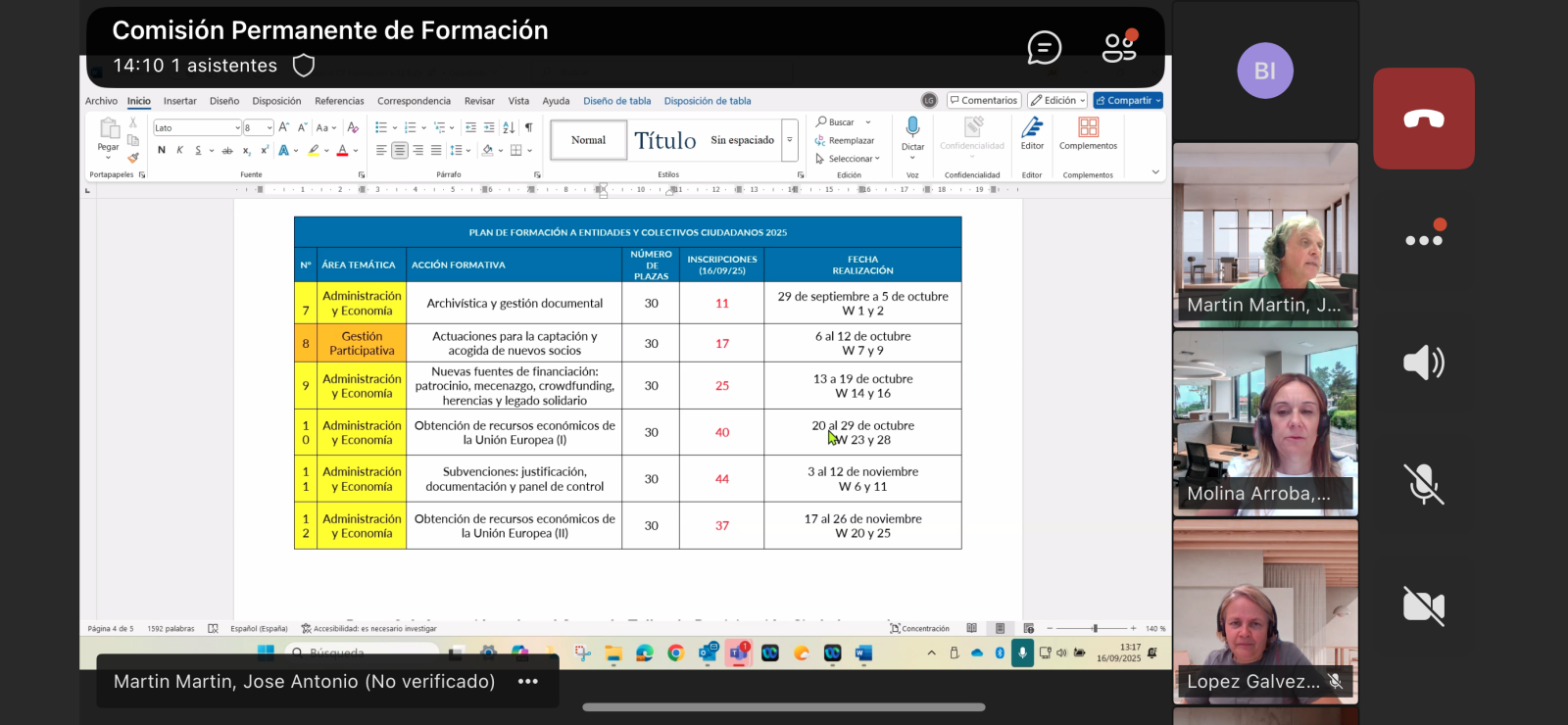Tap the shield icon beside asistentes
This screenshot has height=725, width=1568.
coord(304,66)
